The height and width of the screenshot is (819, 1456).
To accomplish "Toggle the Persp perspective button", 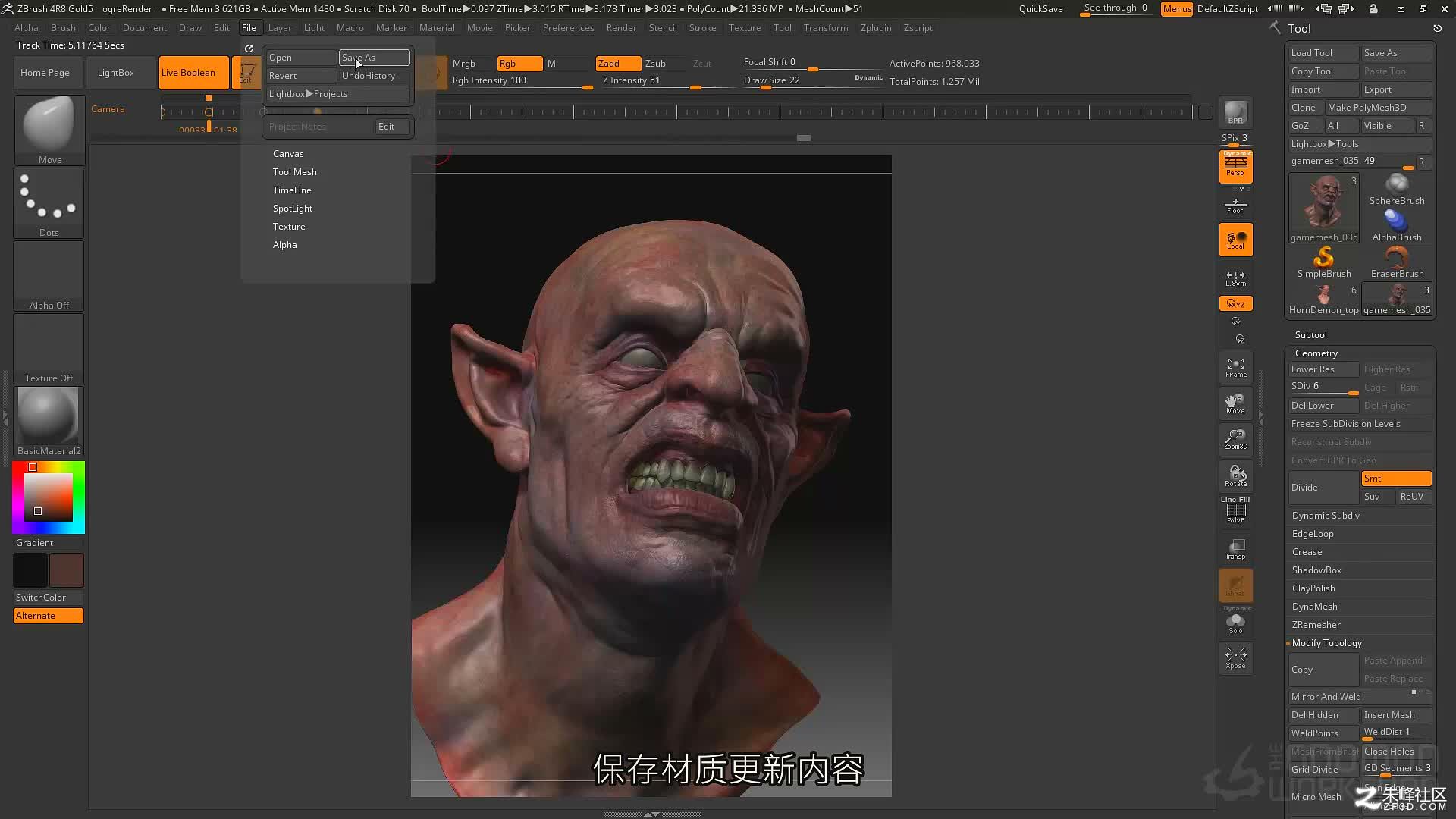I will point(1235,167).
